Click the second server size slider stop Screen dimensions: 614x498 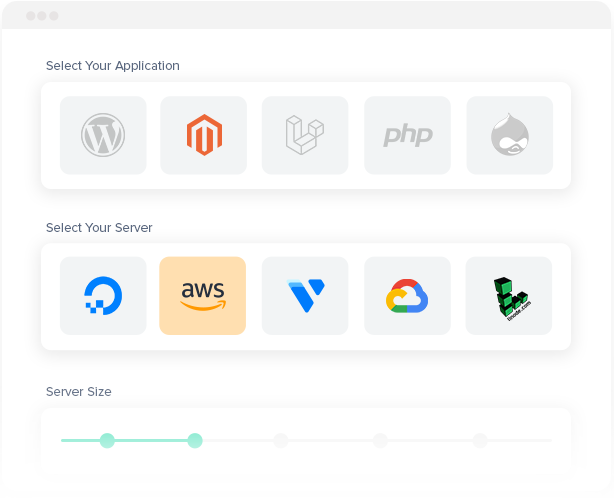[195, 440]
